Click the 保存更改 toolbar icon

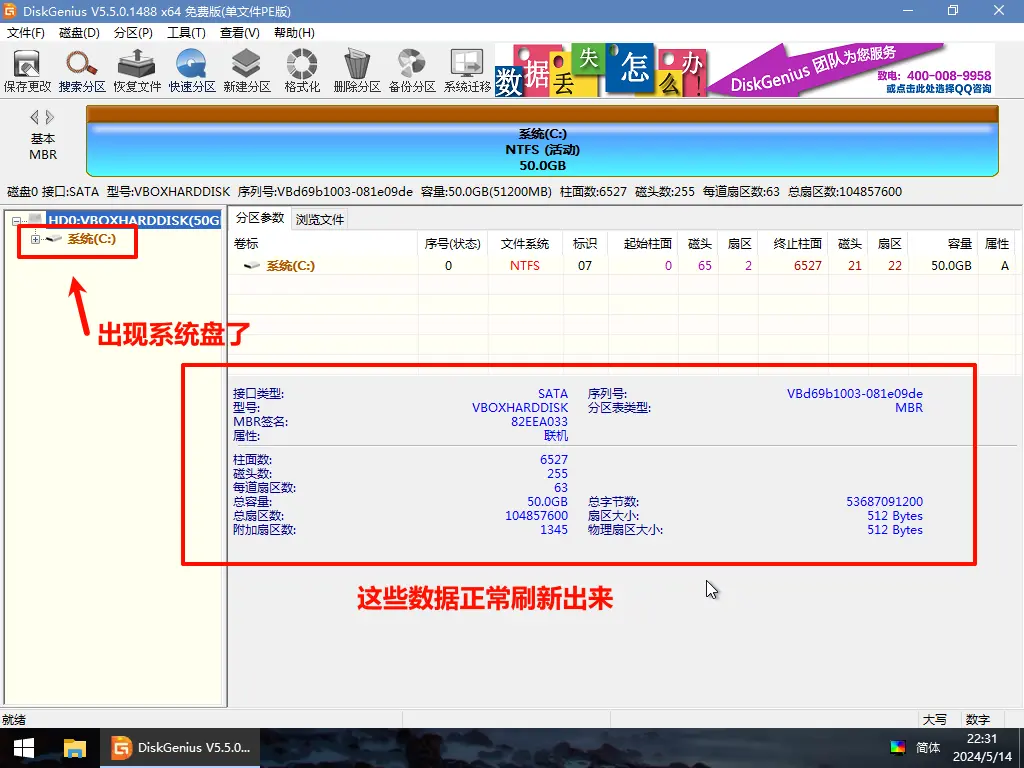point(27,71)
